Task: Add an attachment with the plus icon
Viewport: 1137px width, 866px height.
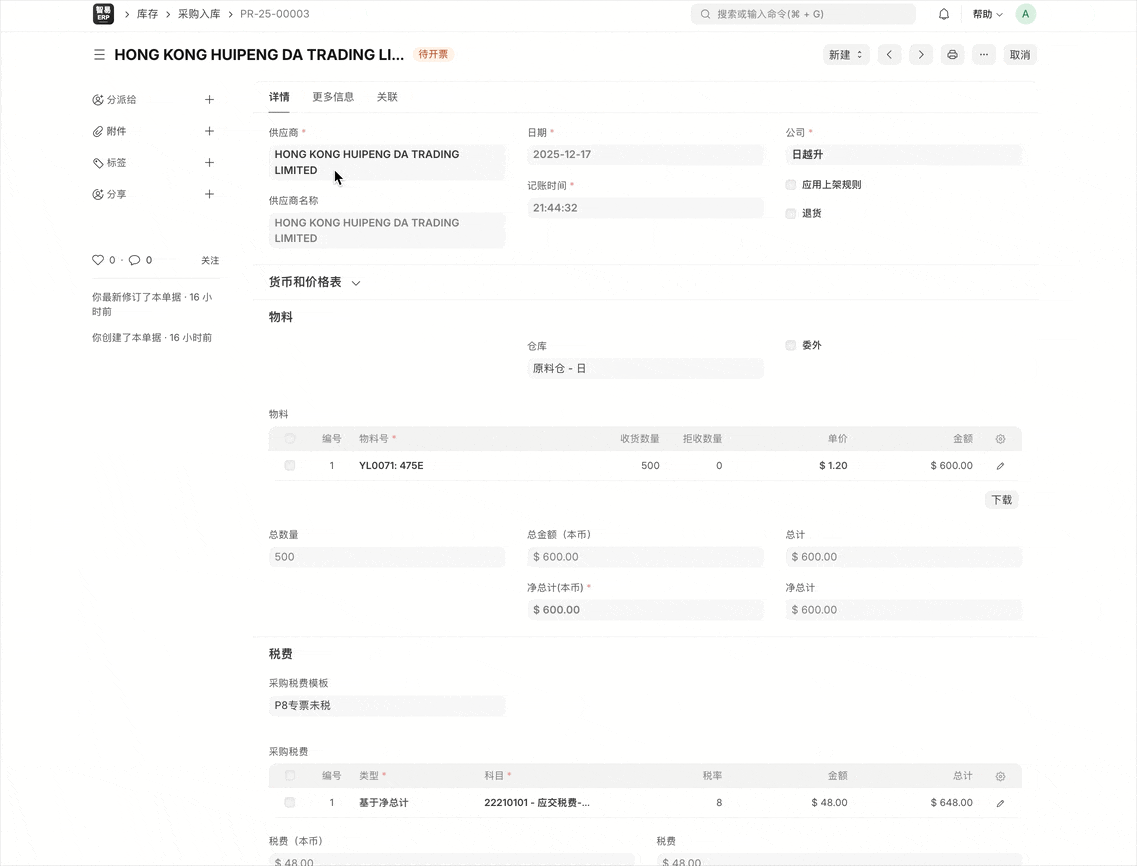Action: pyautogui.click(x=209, y=131)
